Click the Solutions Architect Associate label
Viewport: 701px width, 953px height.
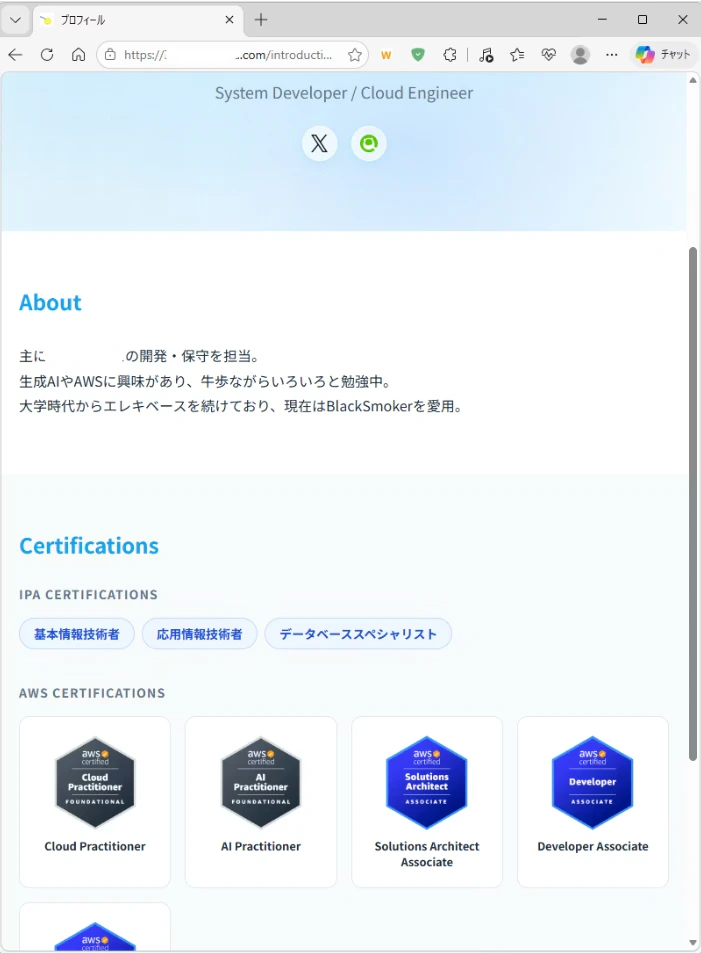(427, 854)
